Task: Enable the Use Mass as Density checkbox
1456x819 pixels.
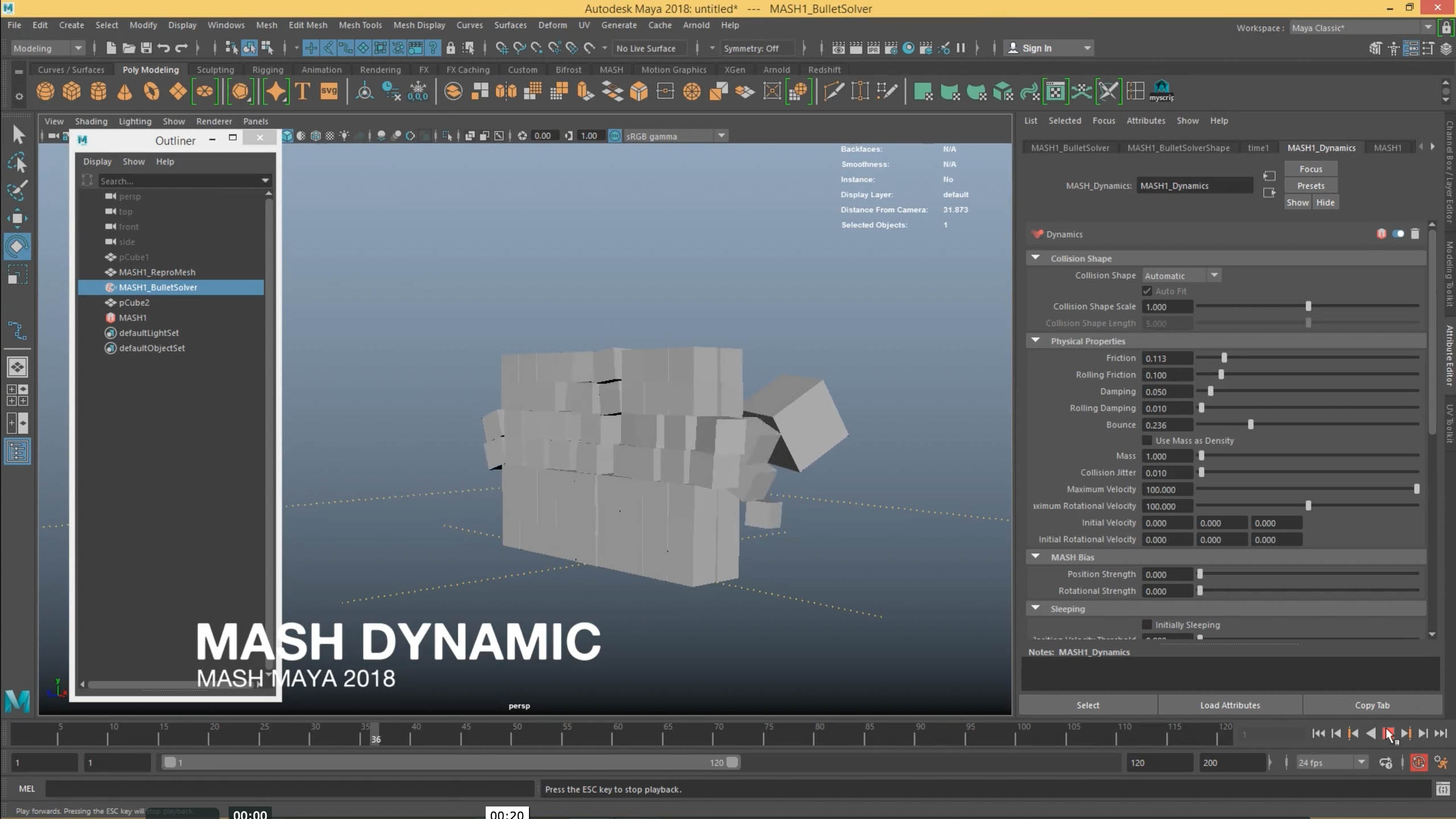Action: coord(1147,441)
